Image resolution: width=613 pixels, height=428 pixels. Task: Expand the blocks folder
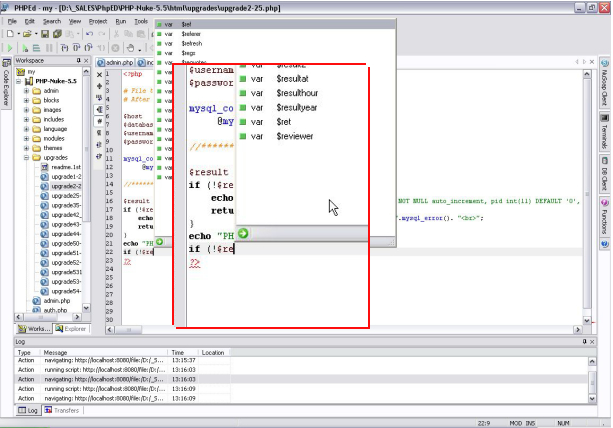click(27, 100)
